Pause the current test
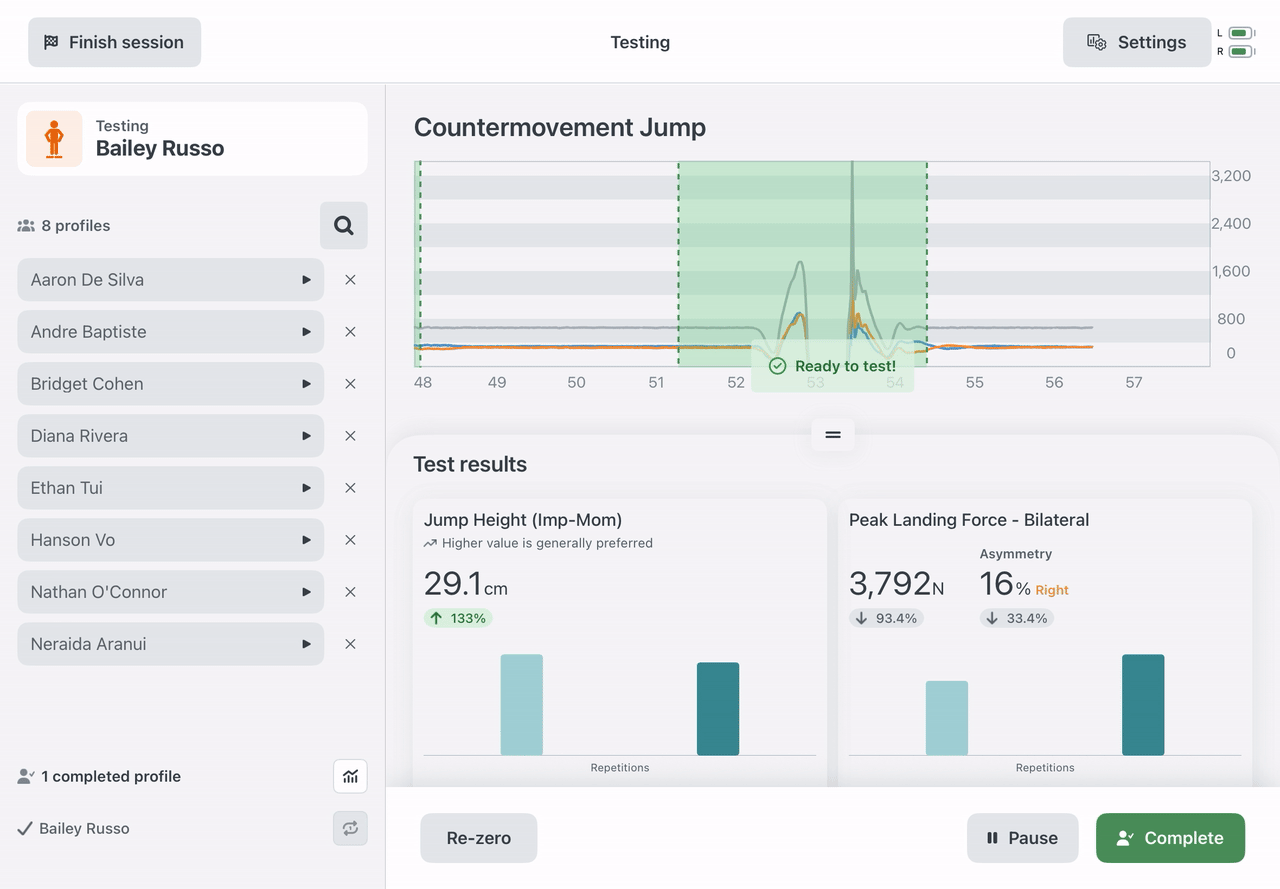Image resolution: width=1280 pixels, height=889 pixels. click(x=1022, y=838)
